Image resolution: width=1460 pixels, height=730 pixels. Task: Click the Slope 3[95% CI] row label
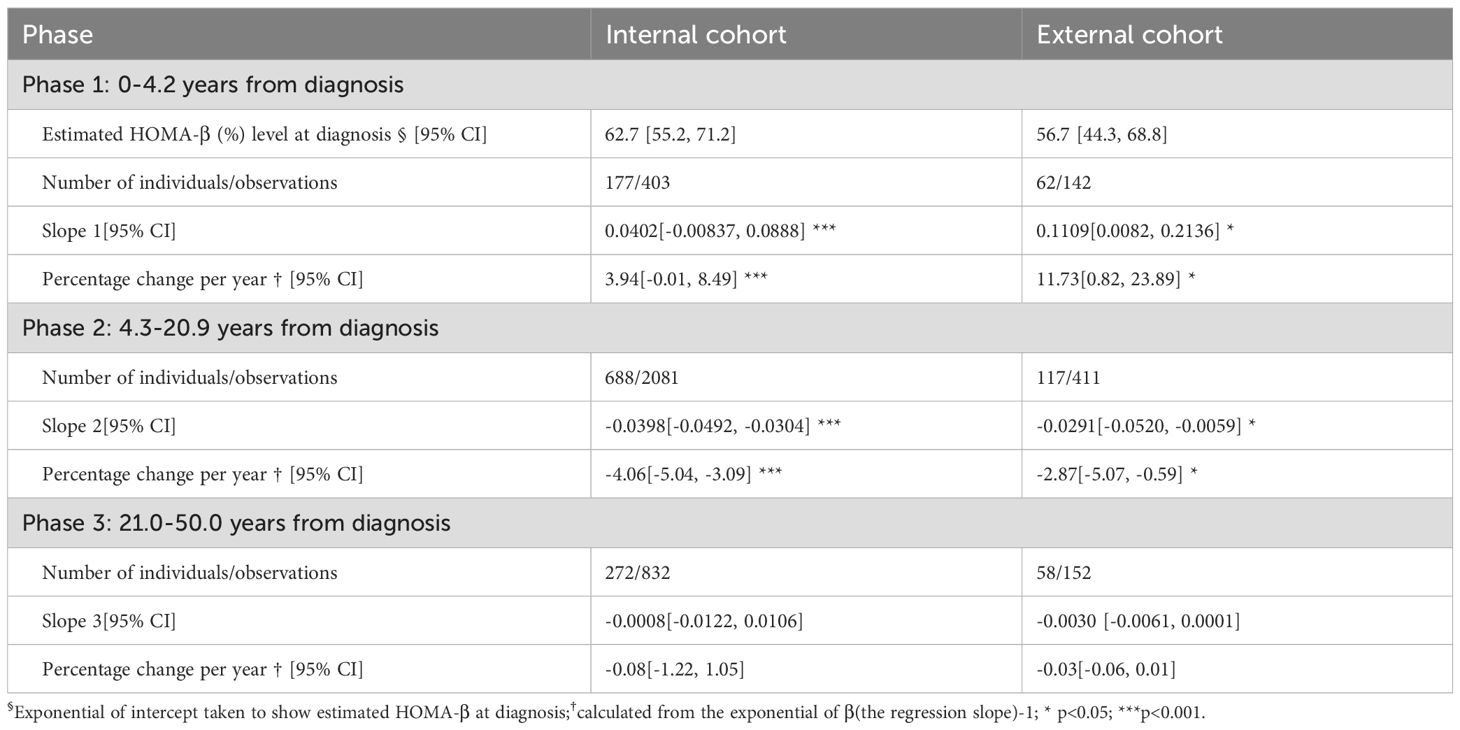(109, 621)
